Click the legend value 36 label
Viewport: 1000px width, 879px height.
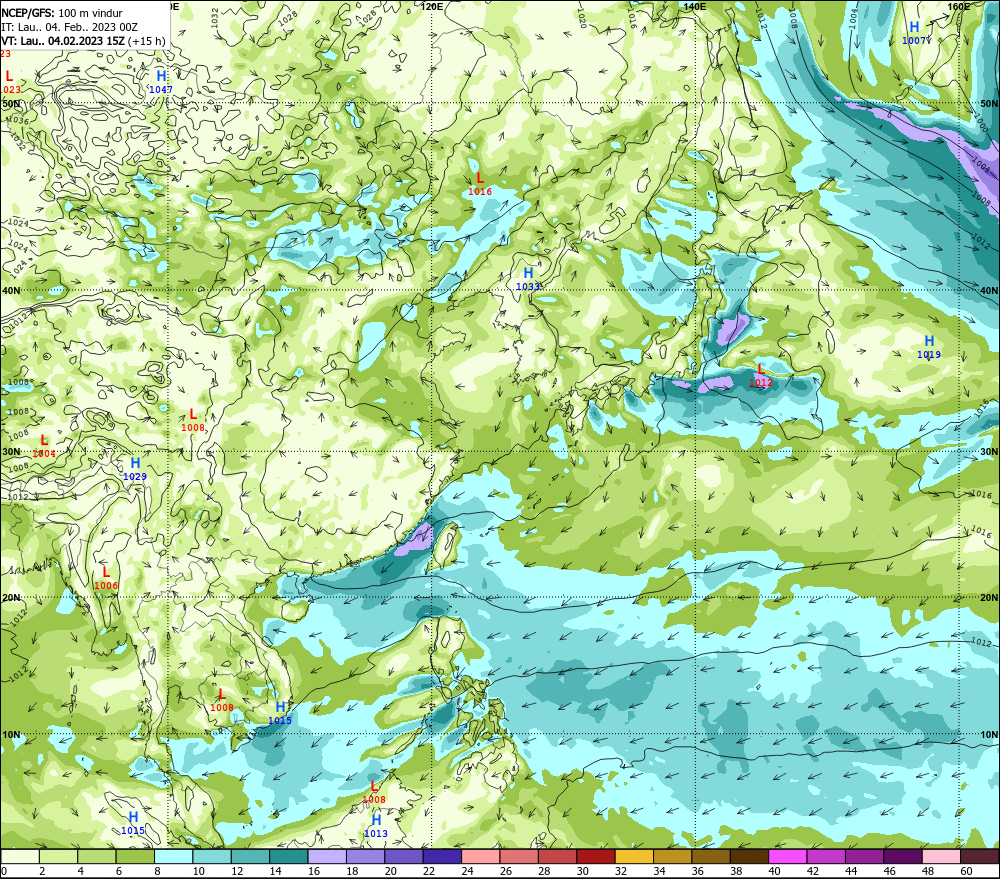[697, 871]
